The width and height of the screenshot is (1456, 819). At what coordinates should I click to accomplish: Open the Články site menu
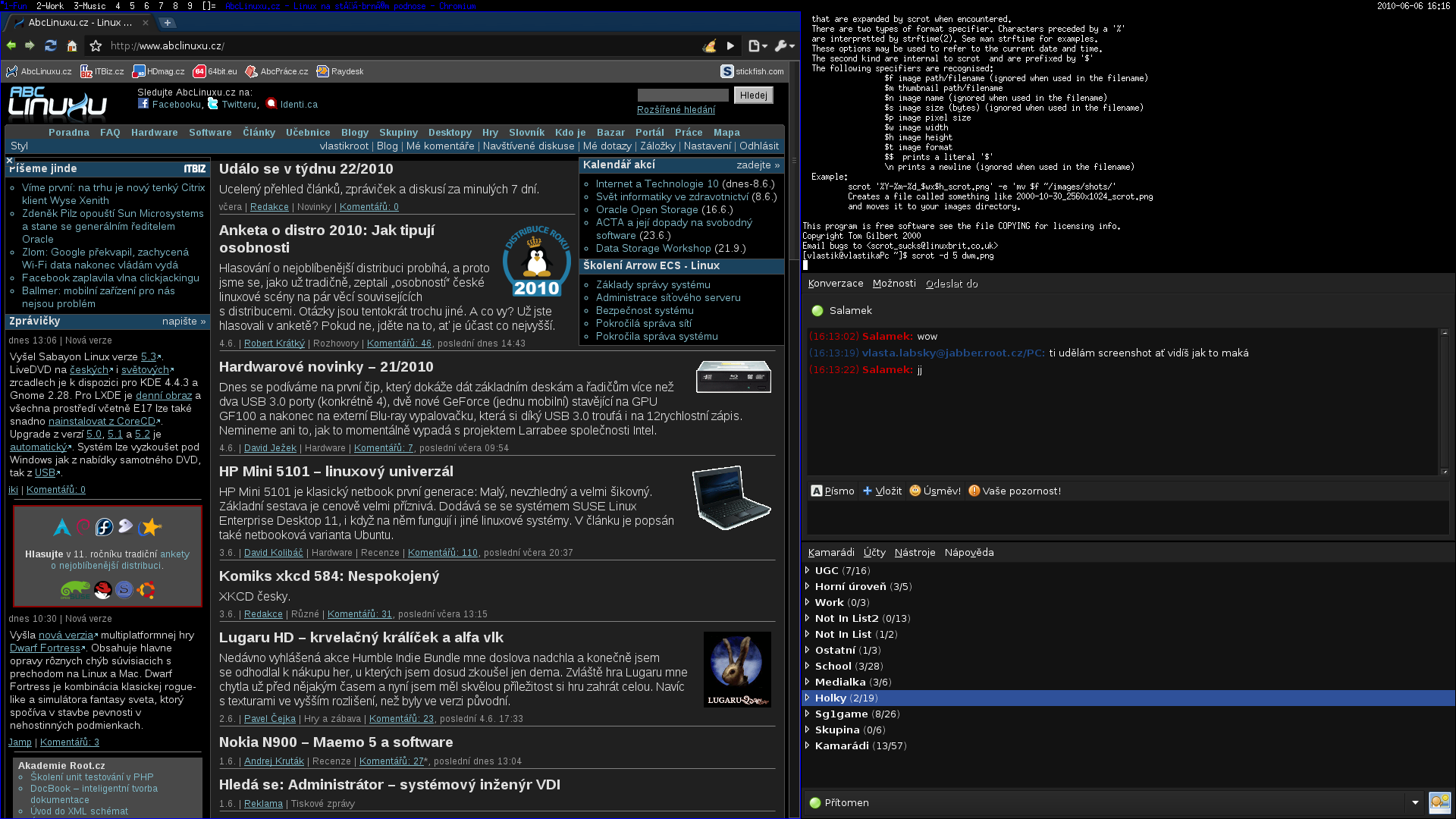pyautogui.click(x=259, y=132)
